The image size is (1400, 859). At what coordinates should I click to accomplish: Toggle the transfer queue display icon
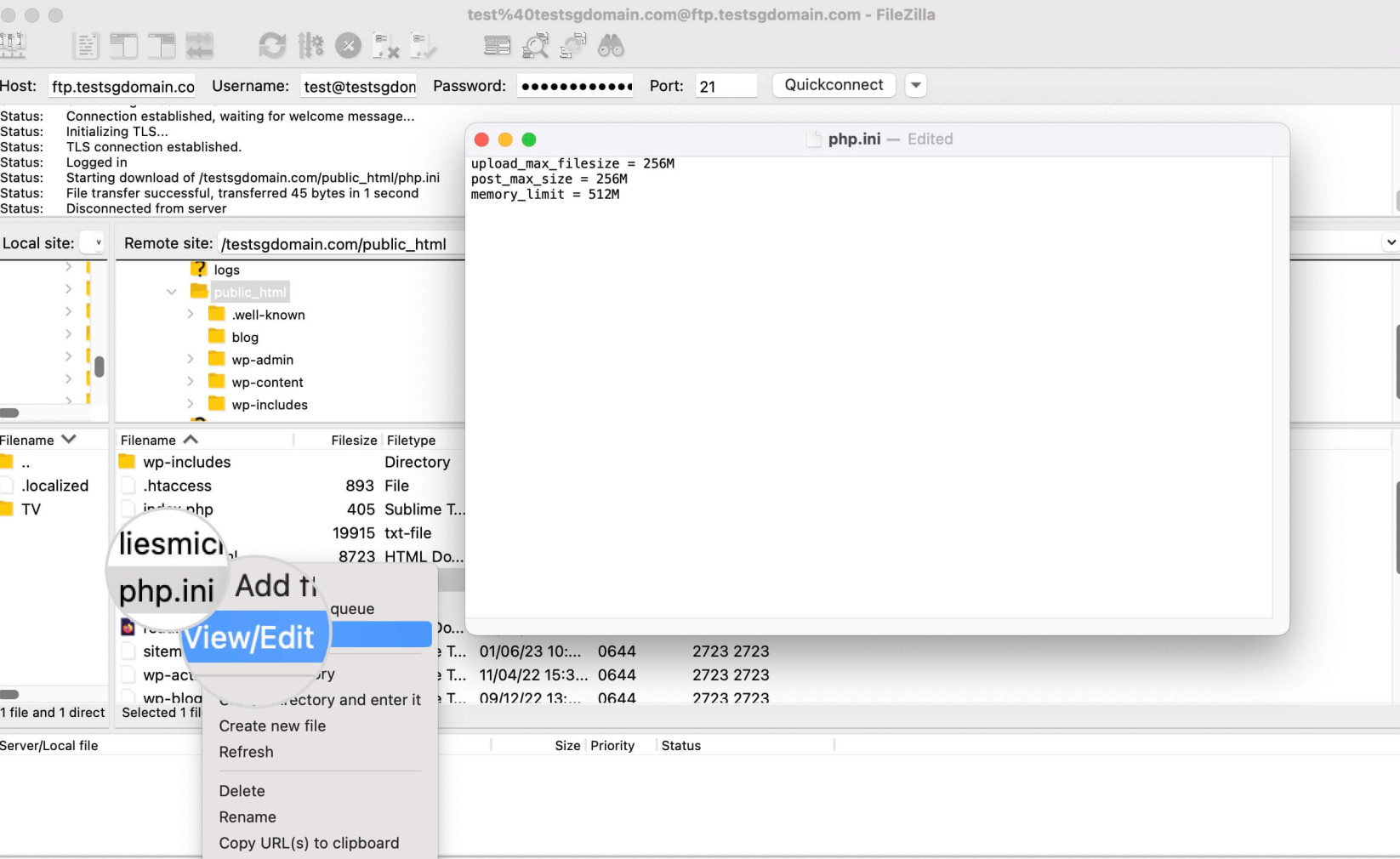pos(200,45)
